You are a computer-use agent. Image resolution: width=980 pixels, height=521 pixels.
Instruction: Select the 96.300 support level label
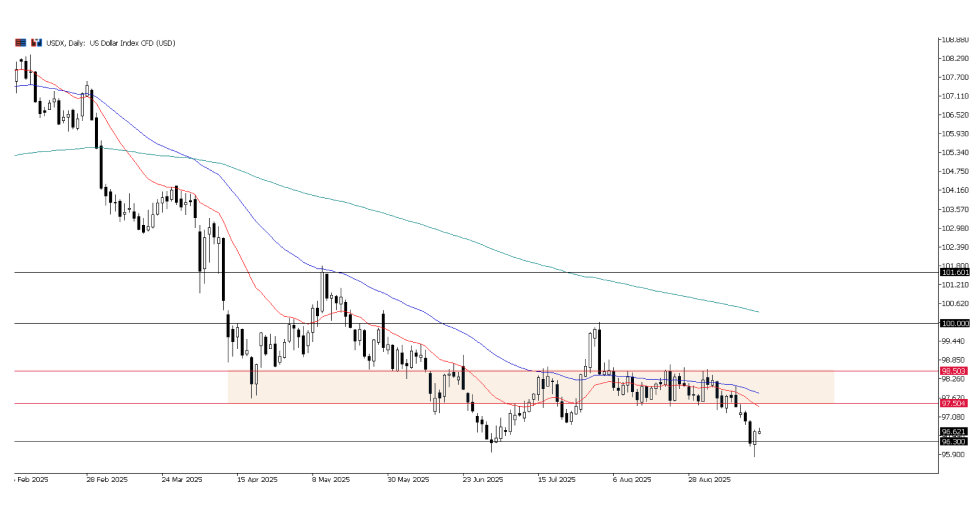coord(953,442)
